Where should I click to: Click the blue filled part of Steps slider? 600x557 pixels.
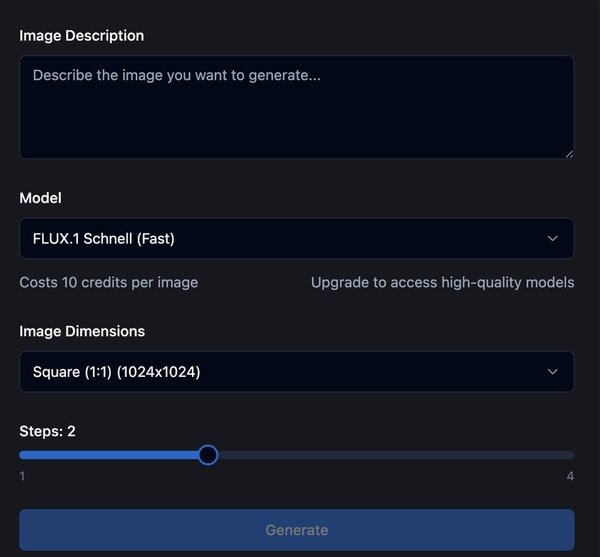pos(110,455)
